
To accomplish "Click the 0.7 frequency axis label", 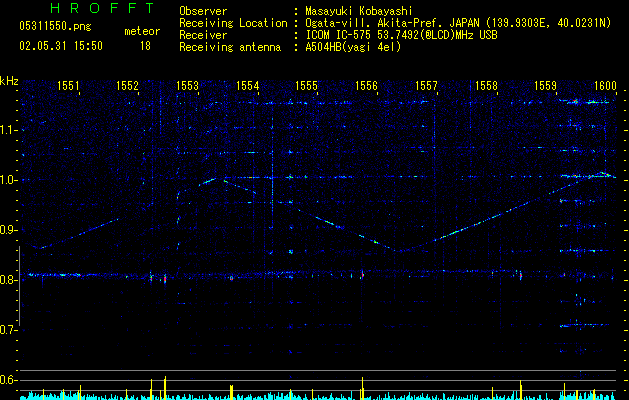I will click(8, 330).
